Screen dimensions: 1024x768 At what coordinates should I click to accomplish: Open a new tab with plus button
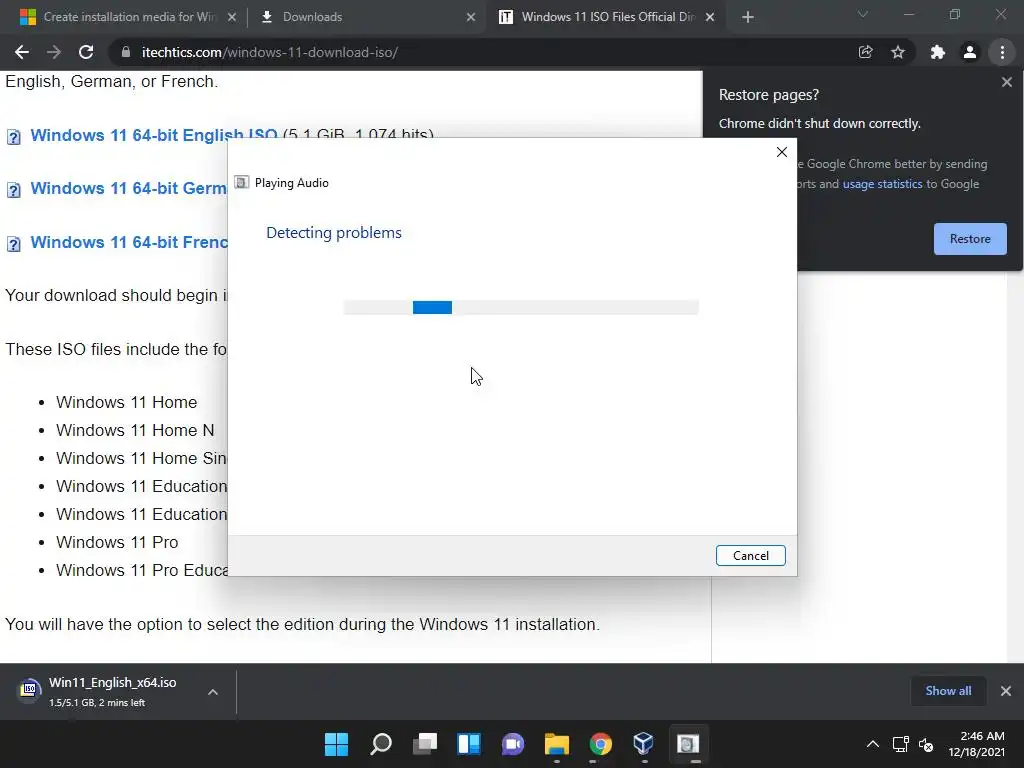748,17
